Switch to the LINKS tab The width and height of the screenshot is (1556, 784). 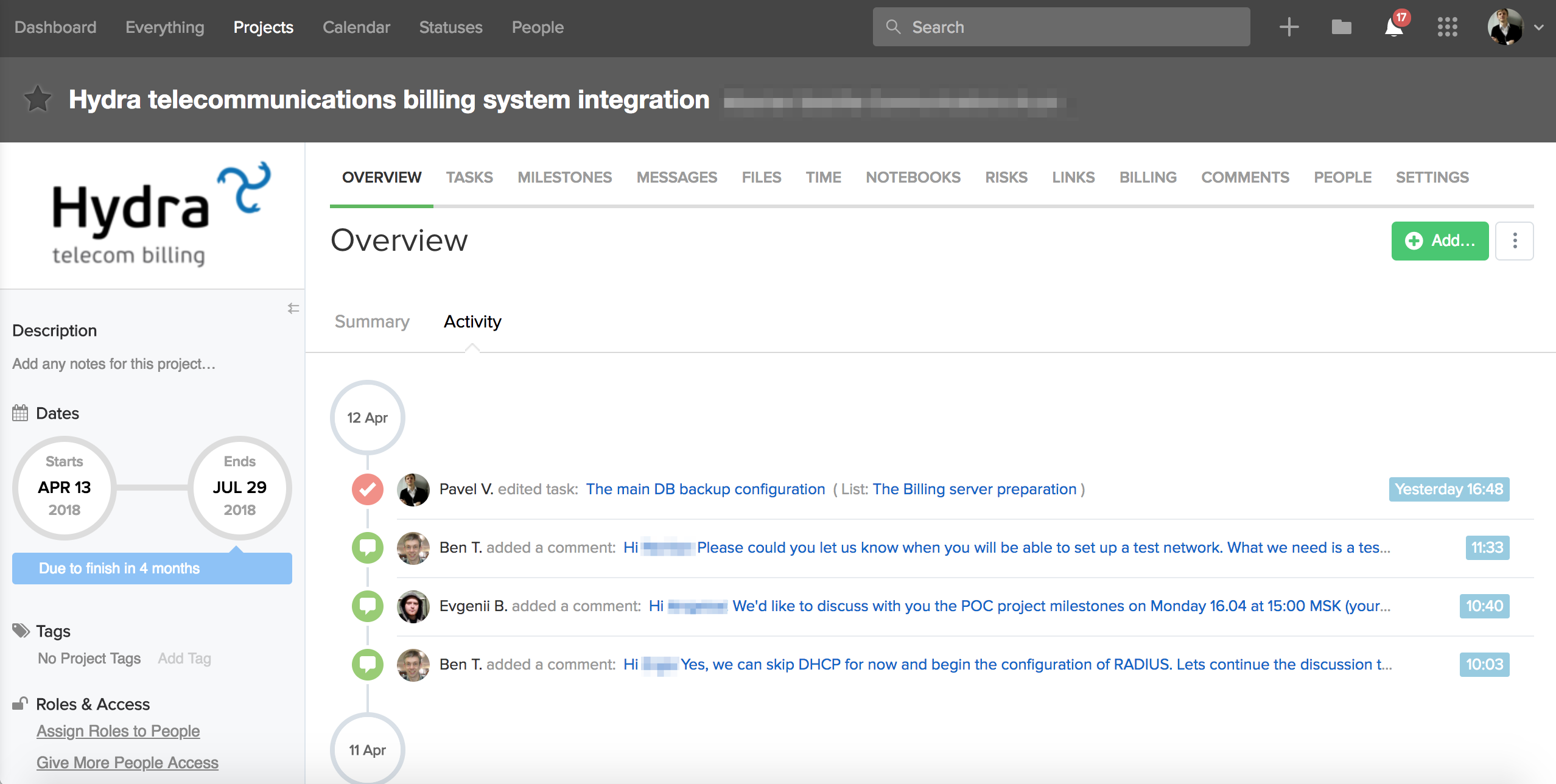(x=1073, y=177)
